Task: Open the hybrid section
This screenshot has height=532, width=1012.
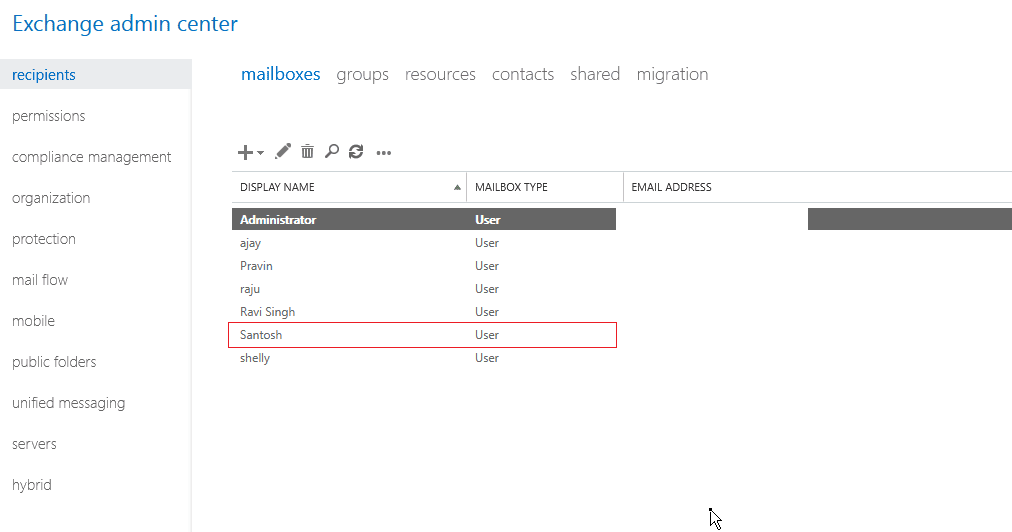Action: (32, 485)
